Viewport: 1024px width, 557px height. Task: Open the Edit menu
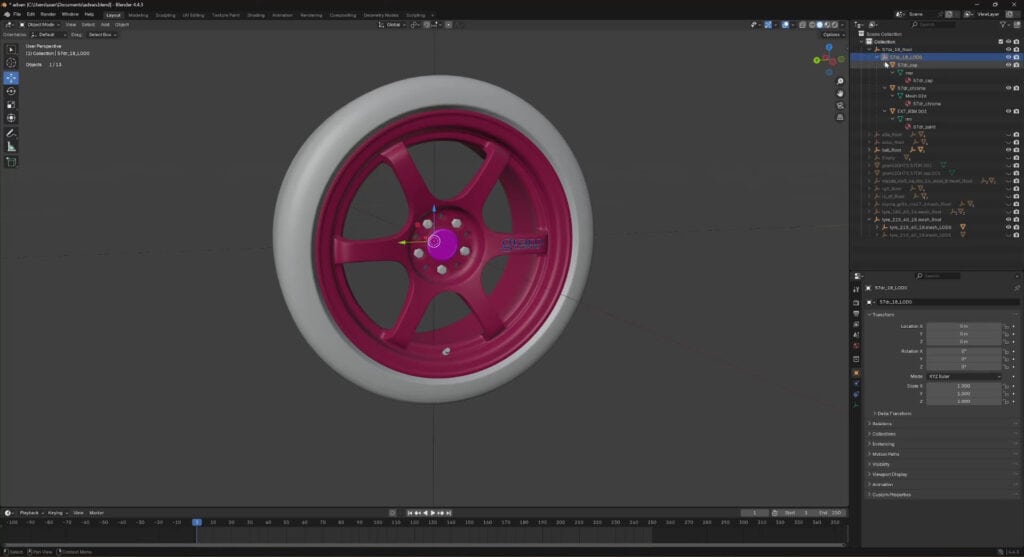(x=31, y=14)
